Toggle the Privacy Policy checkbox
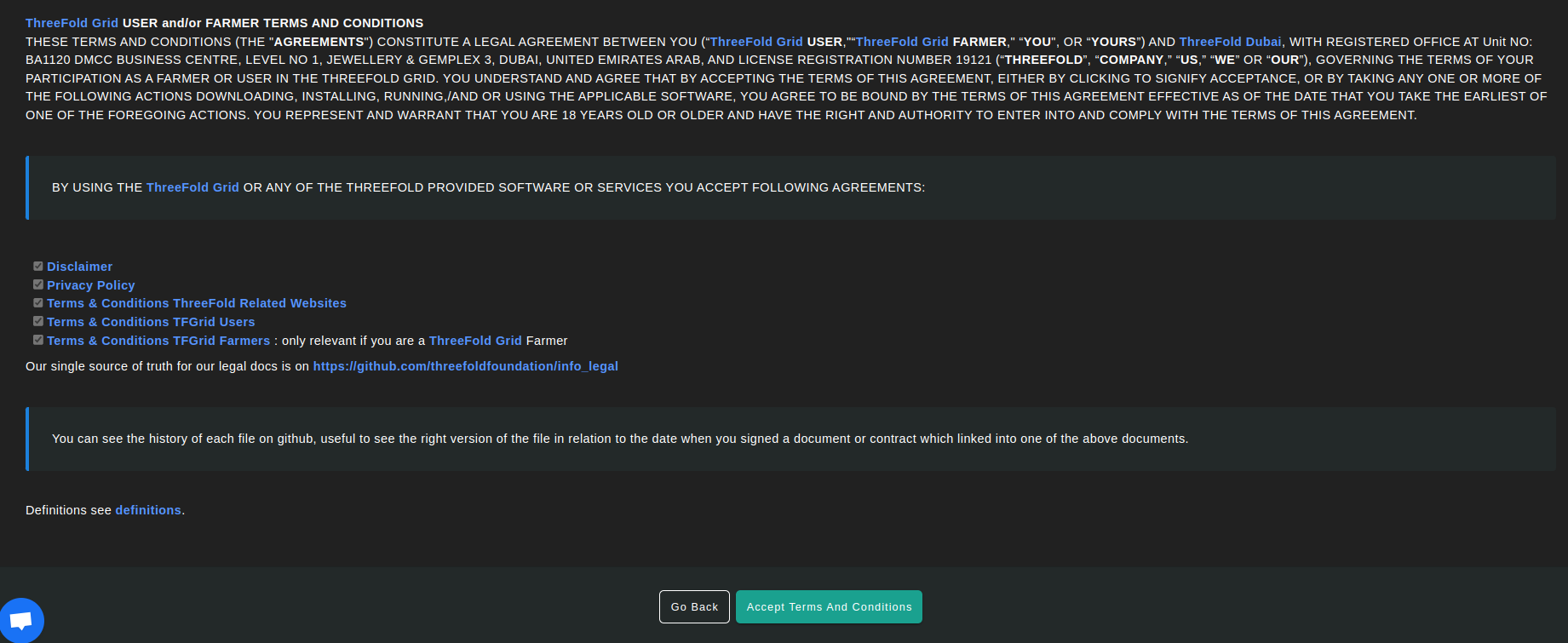The height and width of the screenshot is (643, 1568). [38, 284]
